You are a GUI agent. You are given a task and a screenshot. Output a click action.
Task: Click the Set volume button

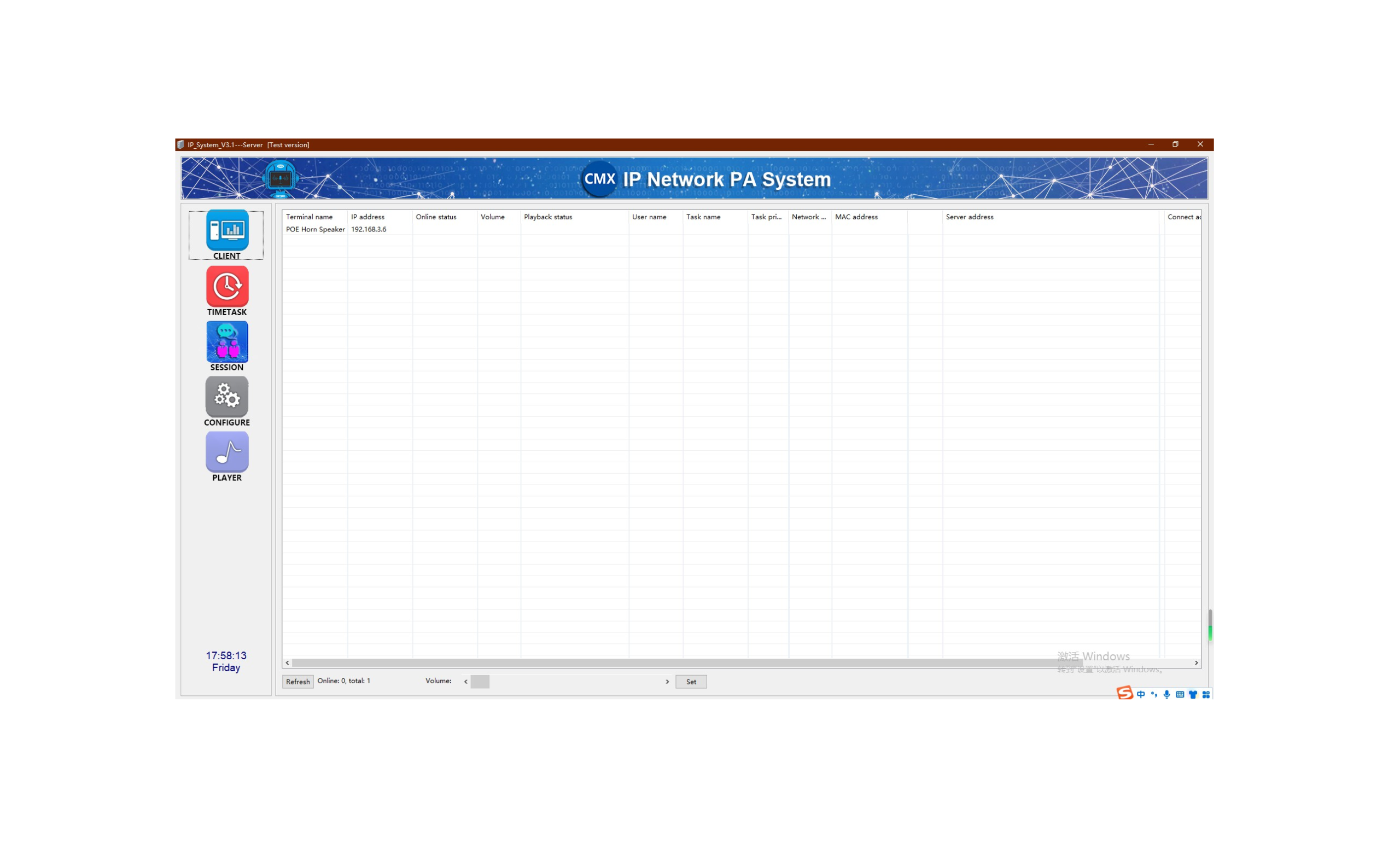tap(691, 682)
